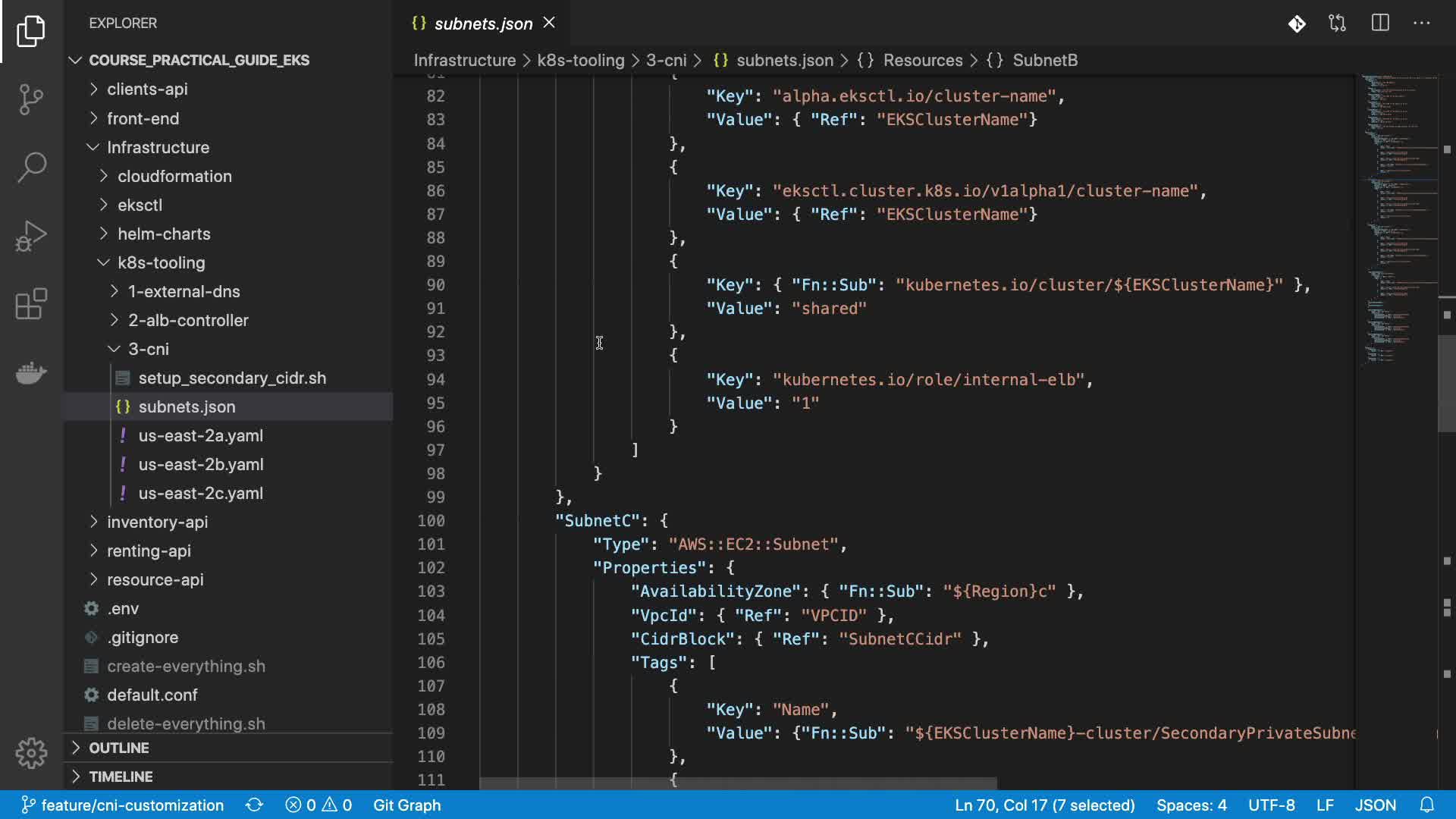The height and width of the screenshot is (819, 1456).
Task: Expand the helm-charts folder
Action: [164, 234]
